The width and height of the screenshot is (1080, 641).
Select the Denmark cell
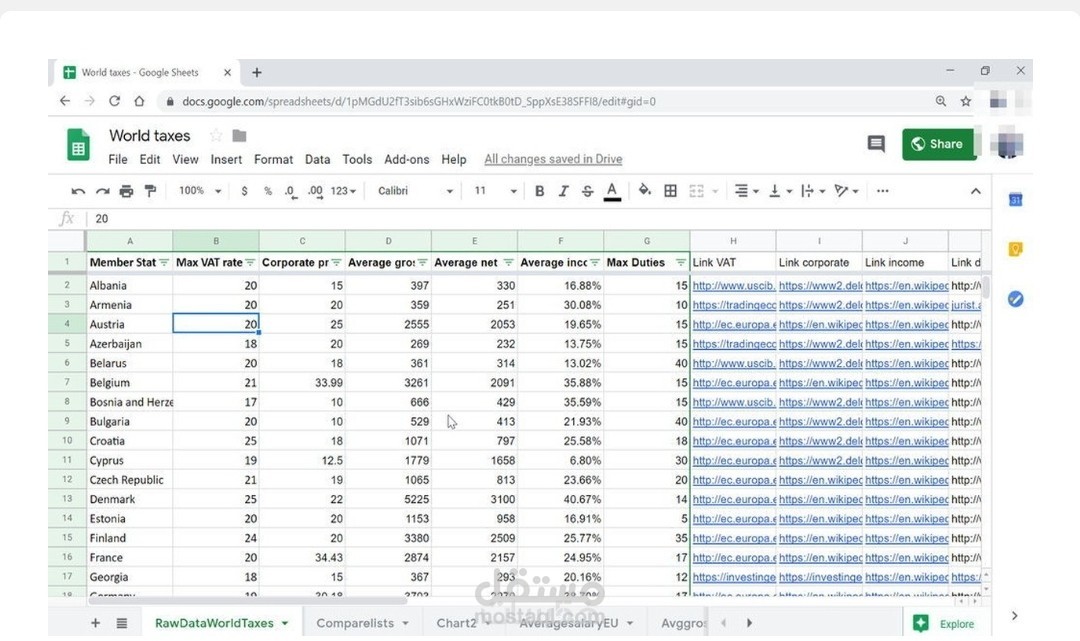[x=129, y=499]
